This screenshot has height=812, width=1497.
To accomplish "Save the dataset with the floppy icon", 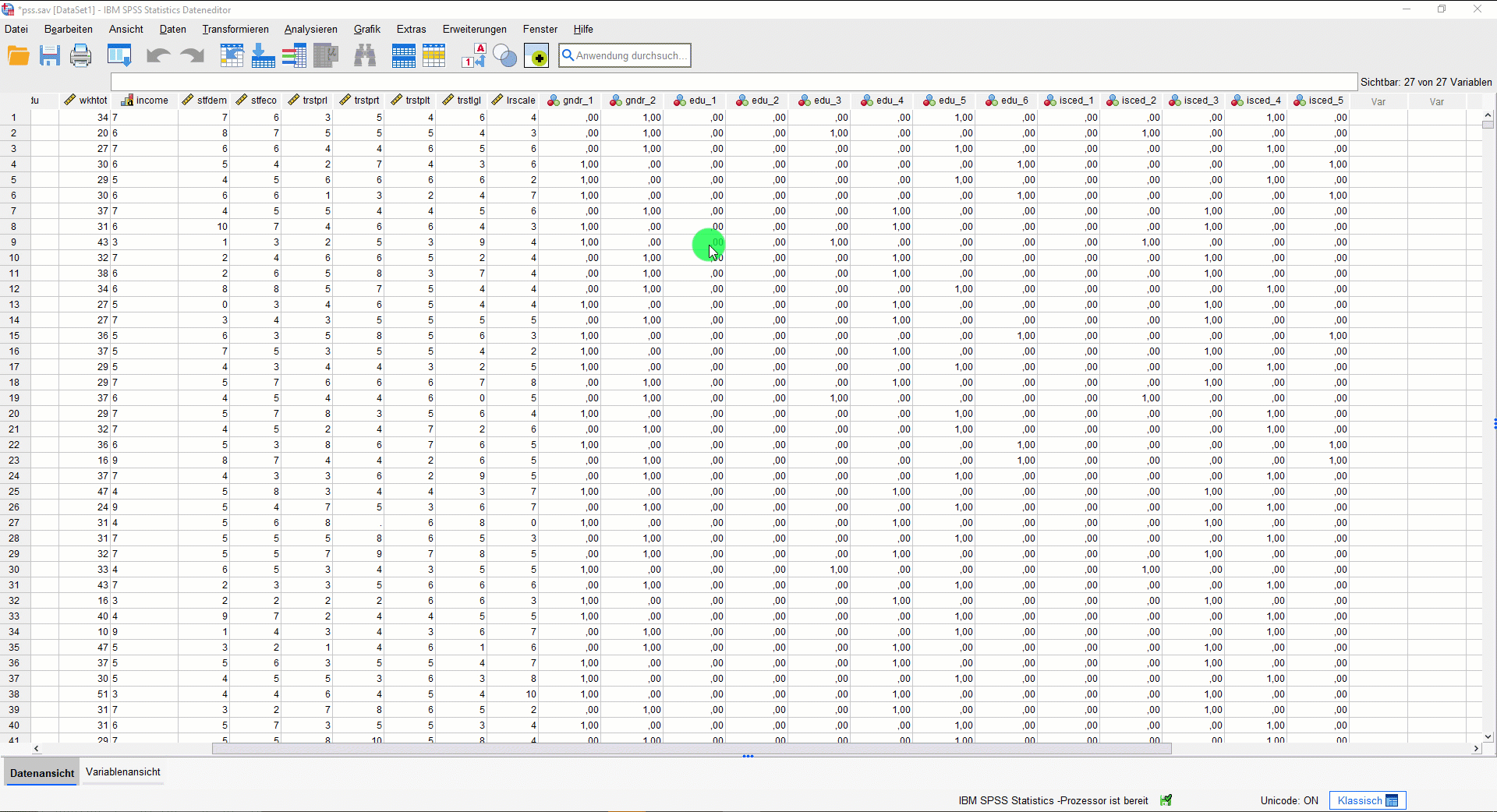I will (50, 56).
